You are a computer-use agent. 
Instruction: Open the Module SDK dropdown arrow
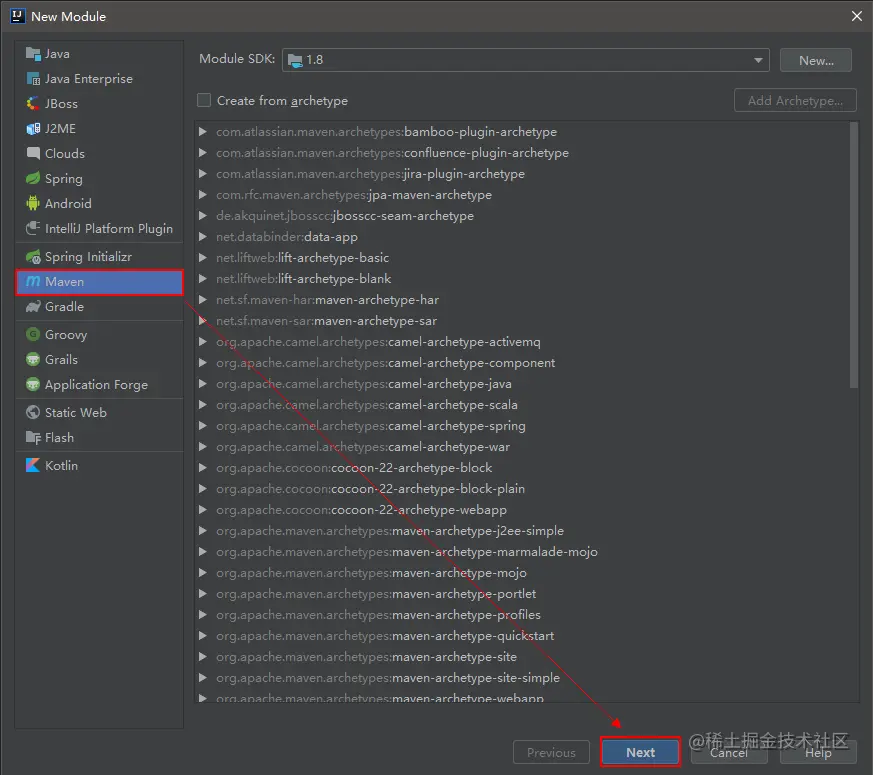coord(758,60)
